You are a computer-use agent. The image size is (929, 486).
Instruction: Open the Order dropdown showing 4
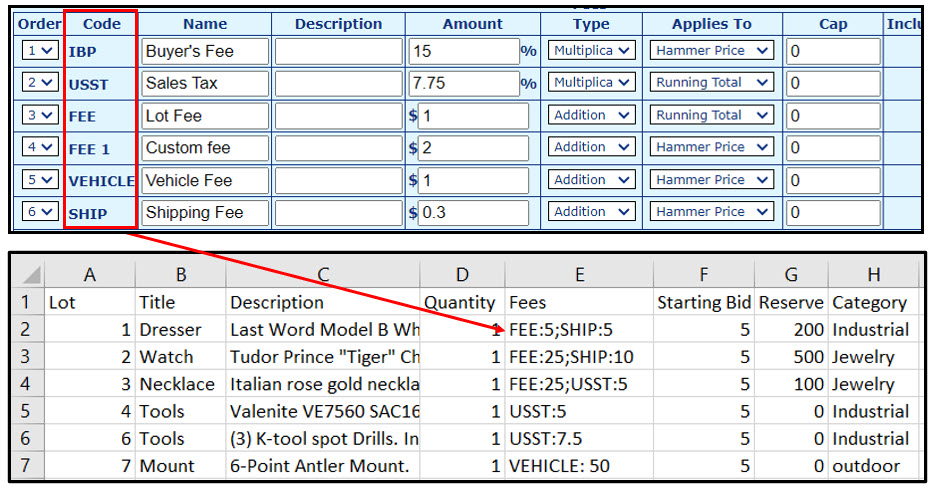(40, 147)
